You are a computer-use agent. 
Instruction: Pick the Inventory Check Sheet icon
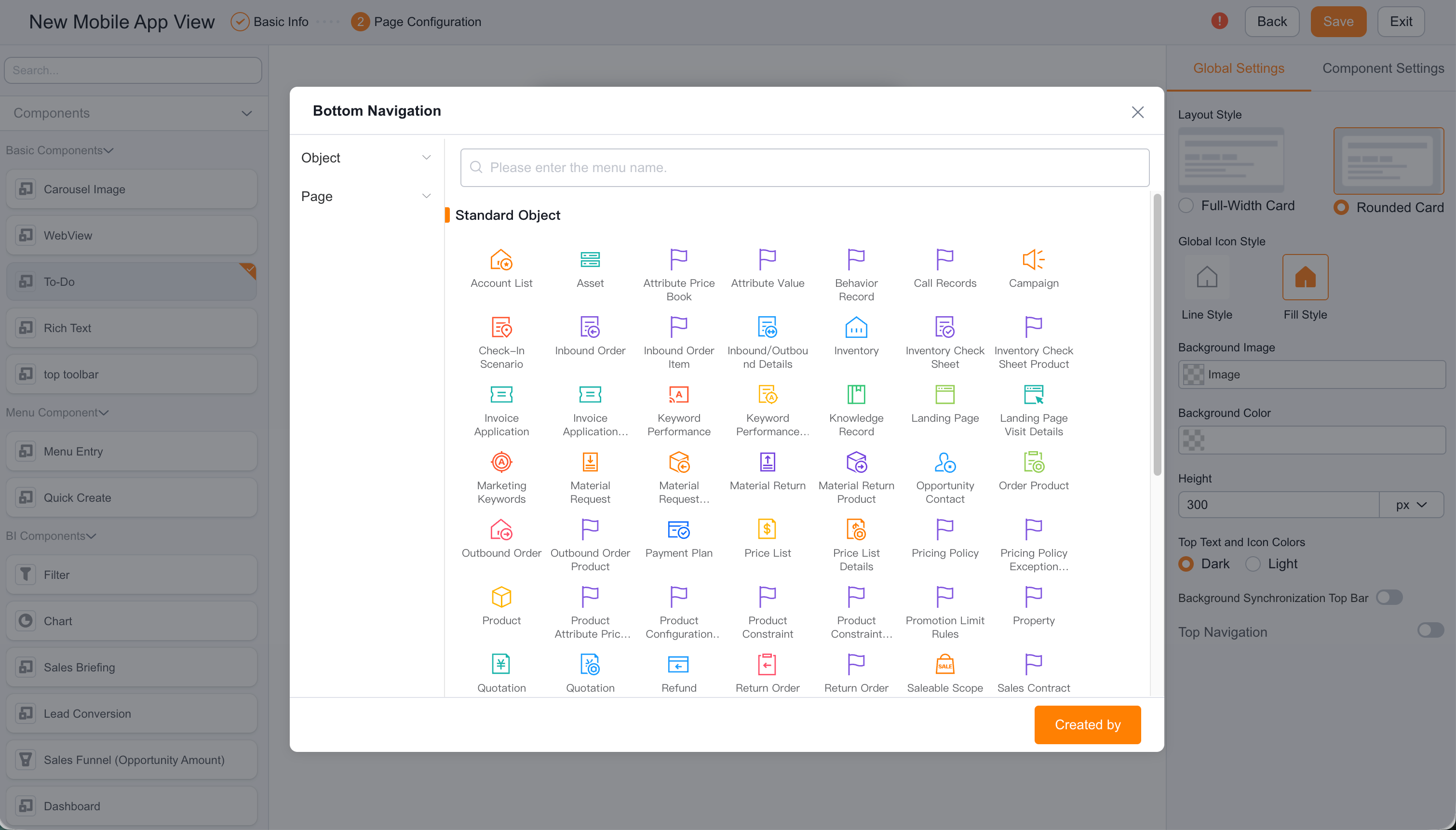(944, 327)
